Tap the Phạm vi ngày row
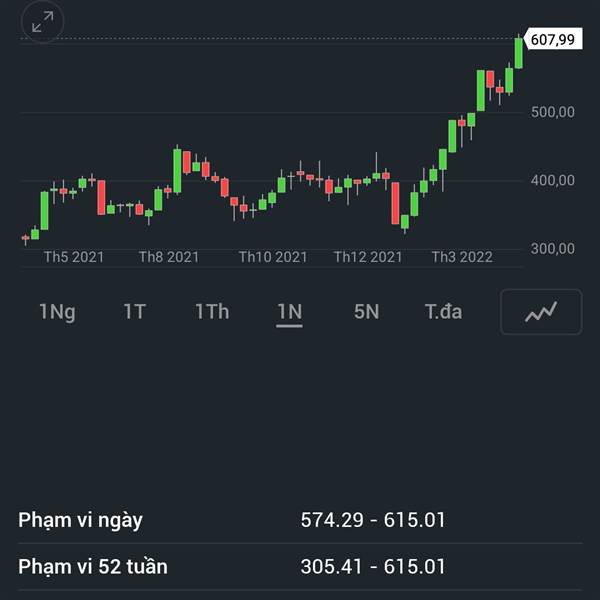This screenshot has height=600, width=600. (x=300, y=520)
